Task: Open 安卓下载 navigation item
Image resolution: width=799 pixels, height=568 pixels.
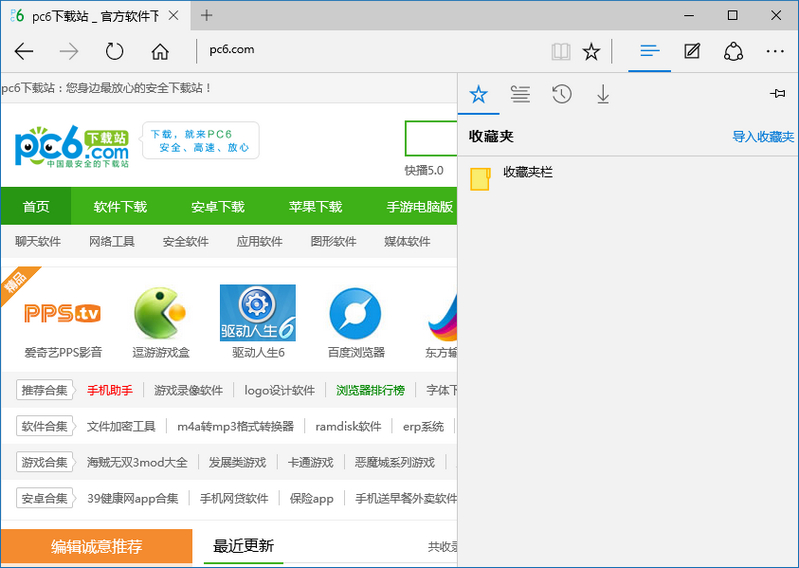Action: point(218,206)
